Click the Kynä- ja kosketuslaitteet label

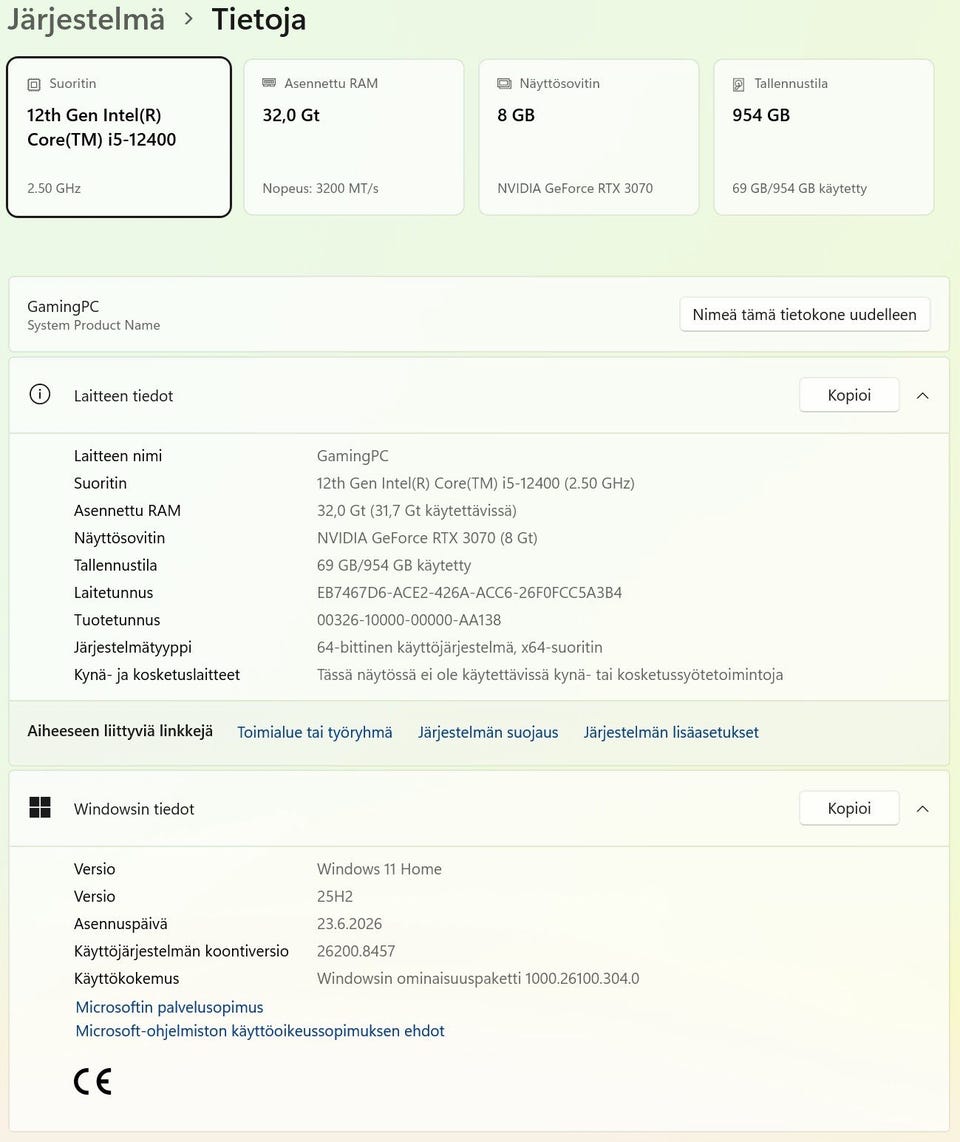157,674
